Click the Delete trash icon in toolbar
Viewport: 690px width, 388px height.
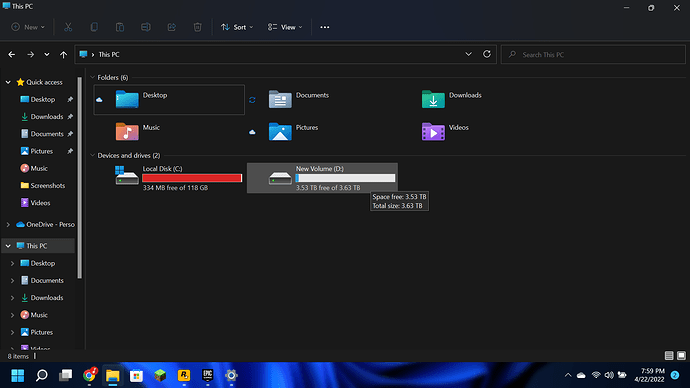(198, 27)
